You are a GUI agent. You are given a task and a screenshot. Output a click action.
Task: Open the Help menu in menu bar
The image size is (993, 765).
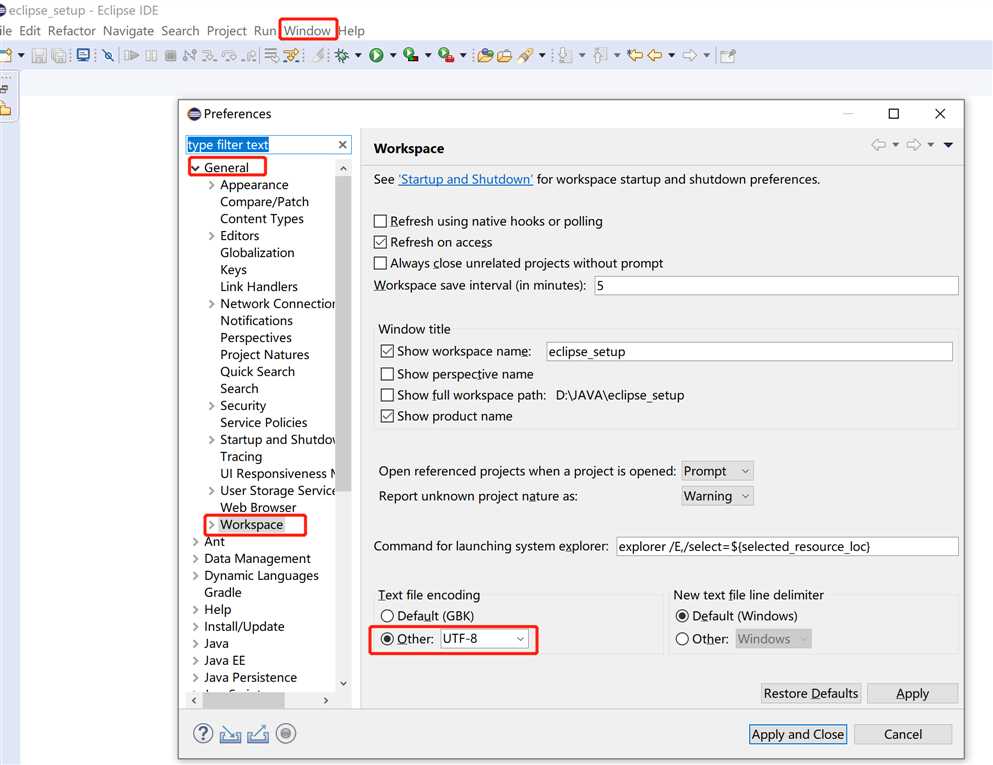(351, 30)
